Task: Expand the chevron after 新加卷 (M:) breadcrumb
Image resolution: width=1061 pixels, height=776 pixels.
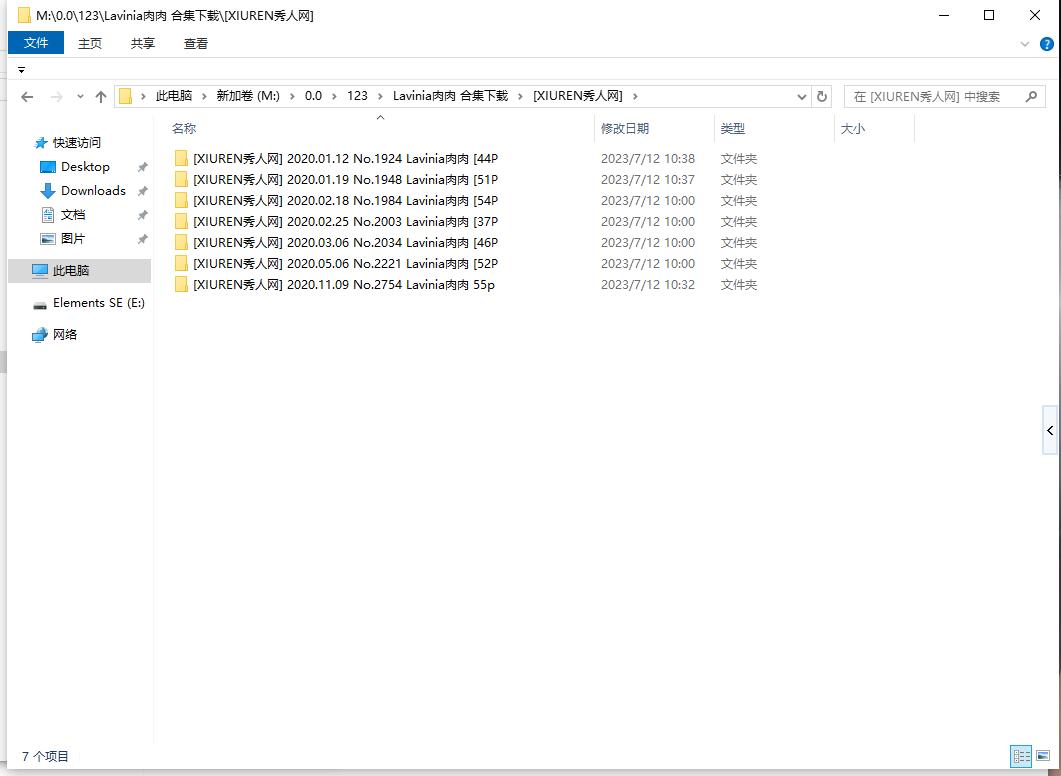Action: 292,96
